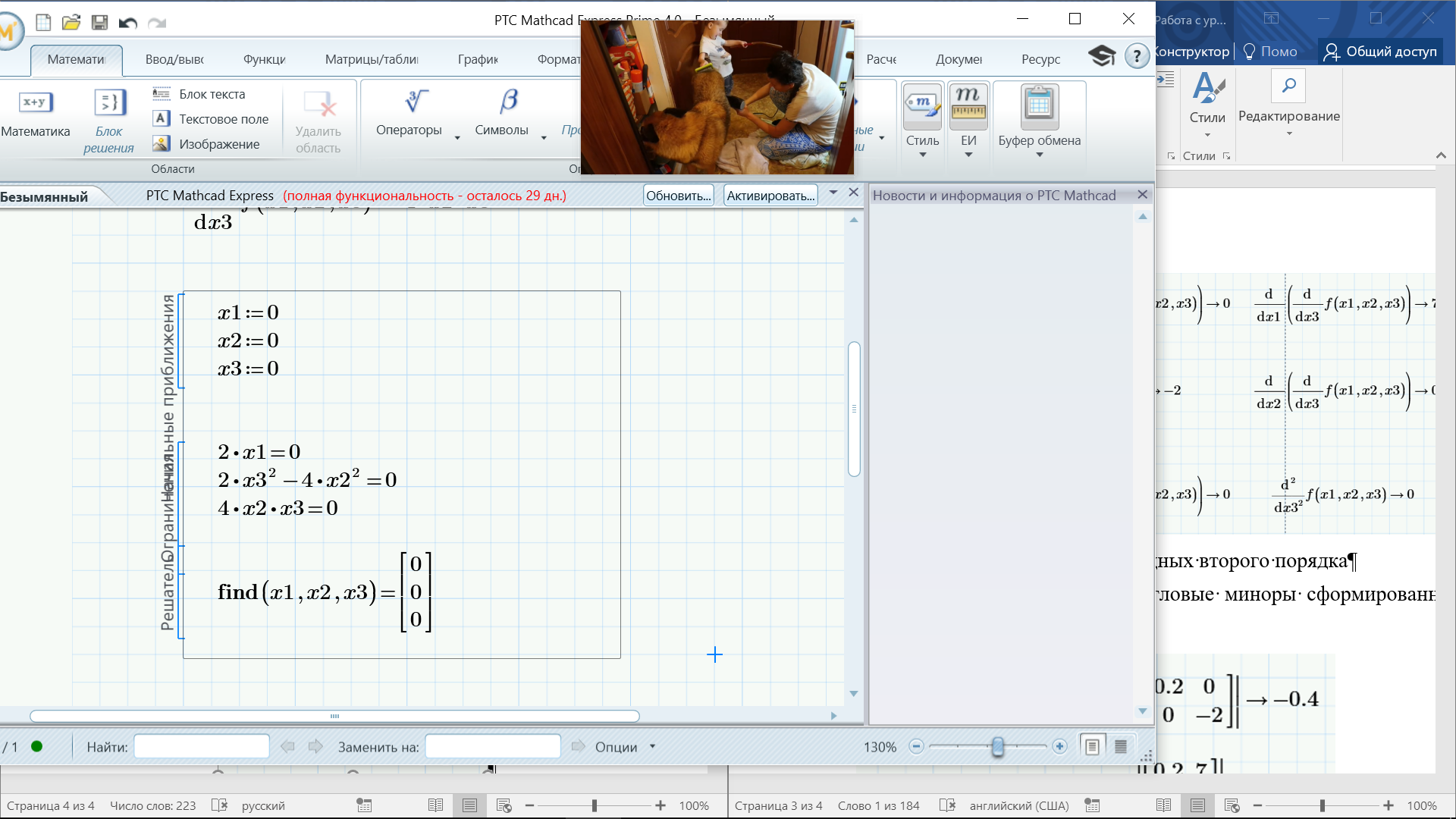Toggle draft view in Mathcad status bar
Image resolution: width=1456 pixels, height=819 pixels.
pos(1121,747)
